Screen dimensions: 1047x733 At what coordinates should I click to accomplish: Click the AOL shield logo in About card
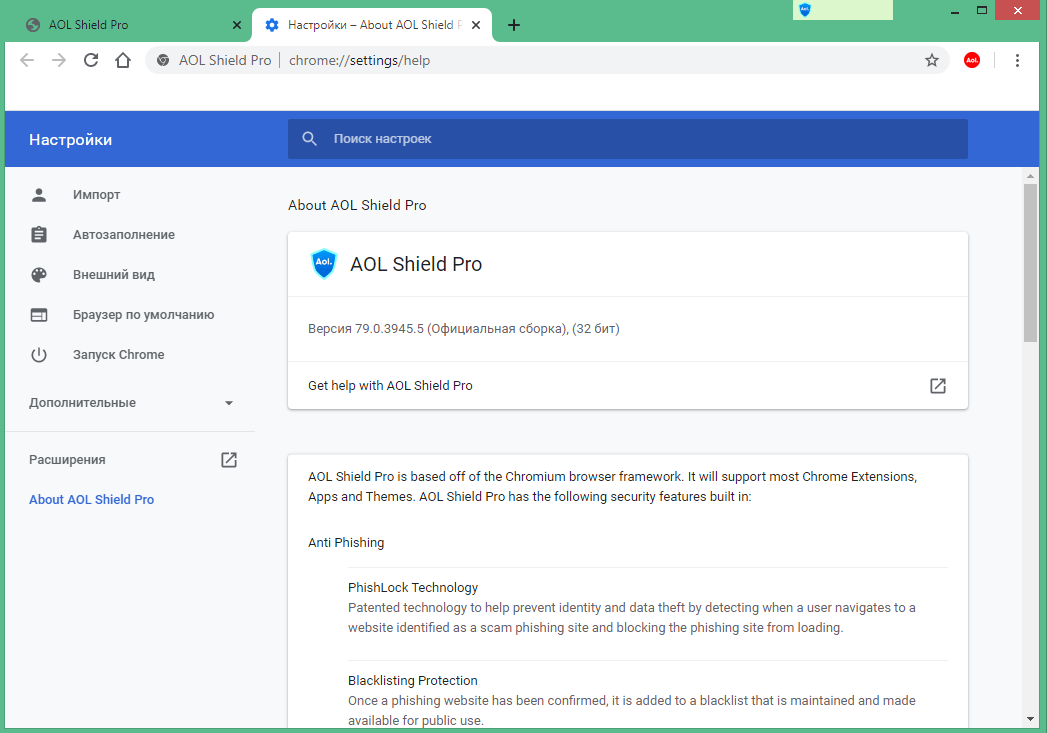tap(324, 264)
